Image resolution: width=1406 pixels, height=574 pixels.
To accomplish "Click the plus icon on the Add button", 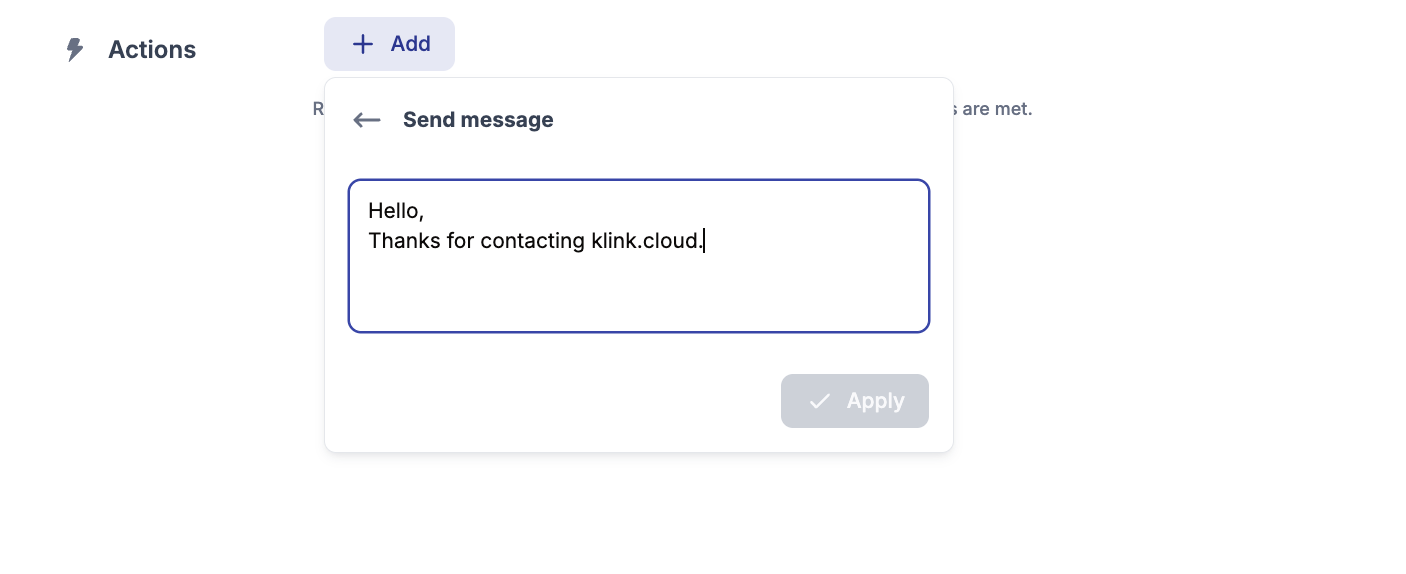I will [x=363, y=44].
